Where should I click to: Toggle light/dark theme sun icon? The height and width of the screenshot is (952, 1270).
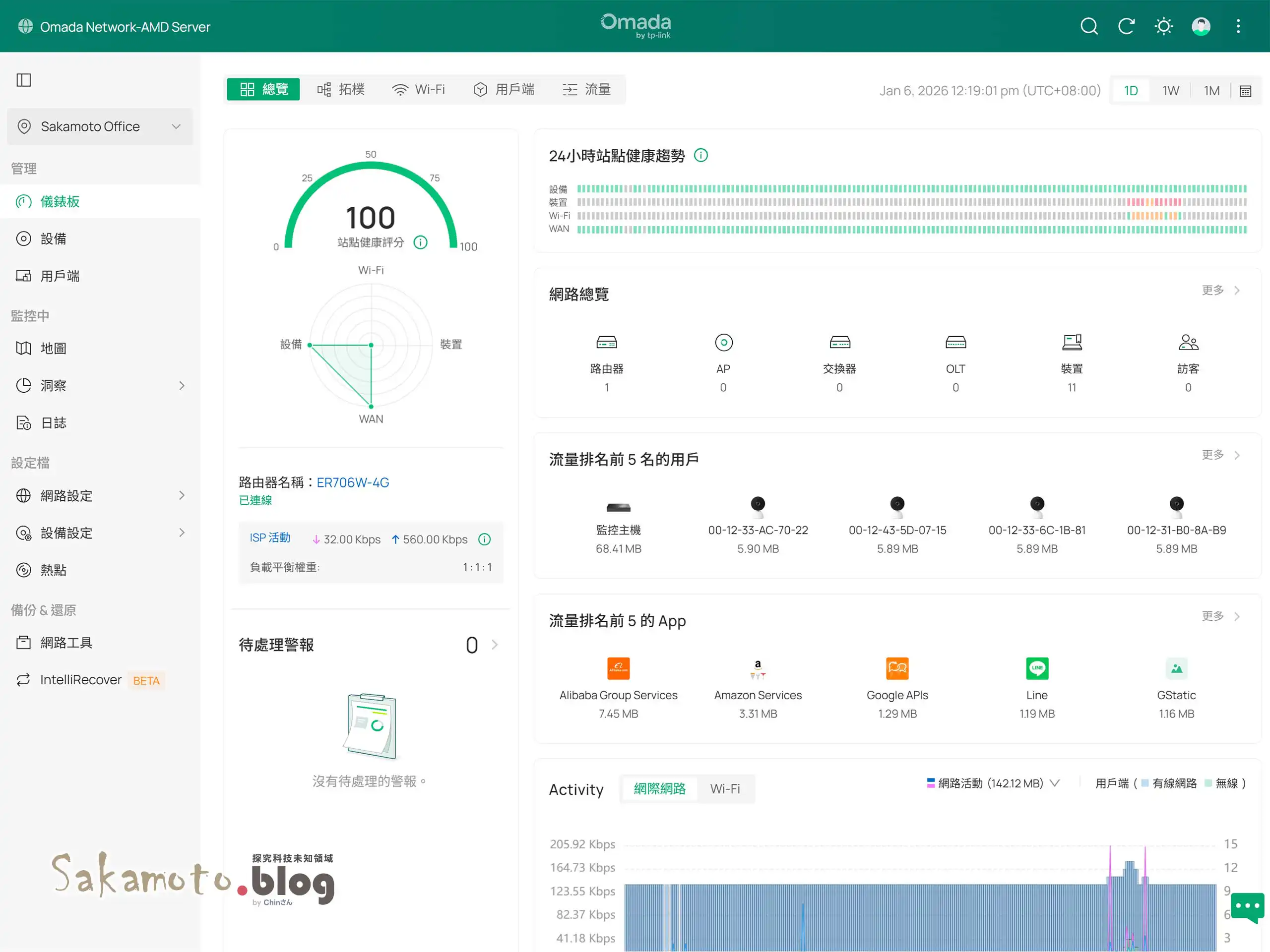pyautogui.click(x=1163, y=26)
